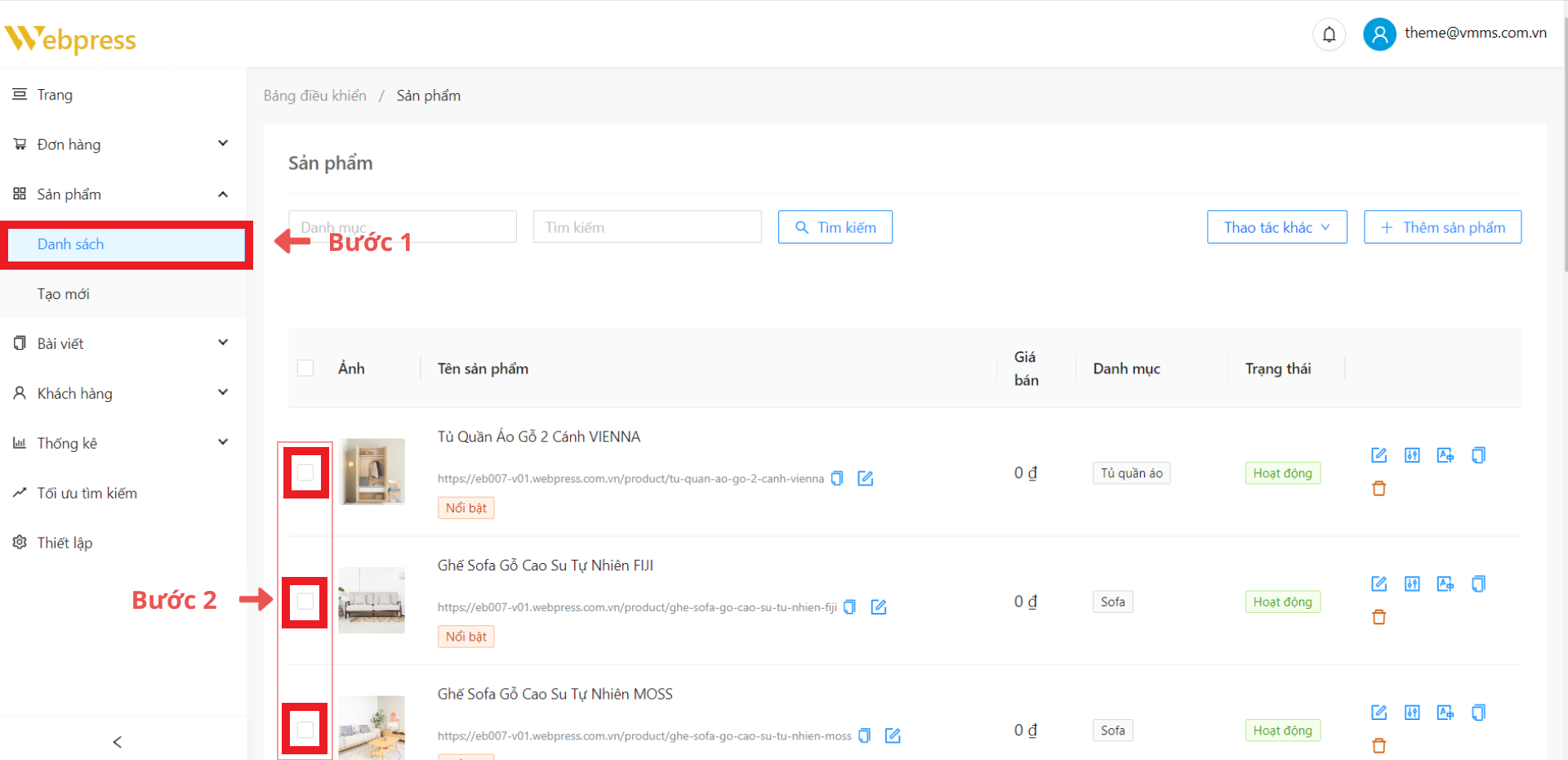Select the Ghế Sofa FIJI checkbox

(305, 602)
